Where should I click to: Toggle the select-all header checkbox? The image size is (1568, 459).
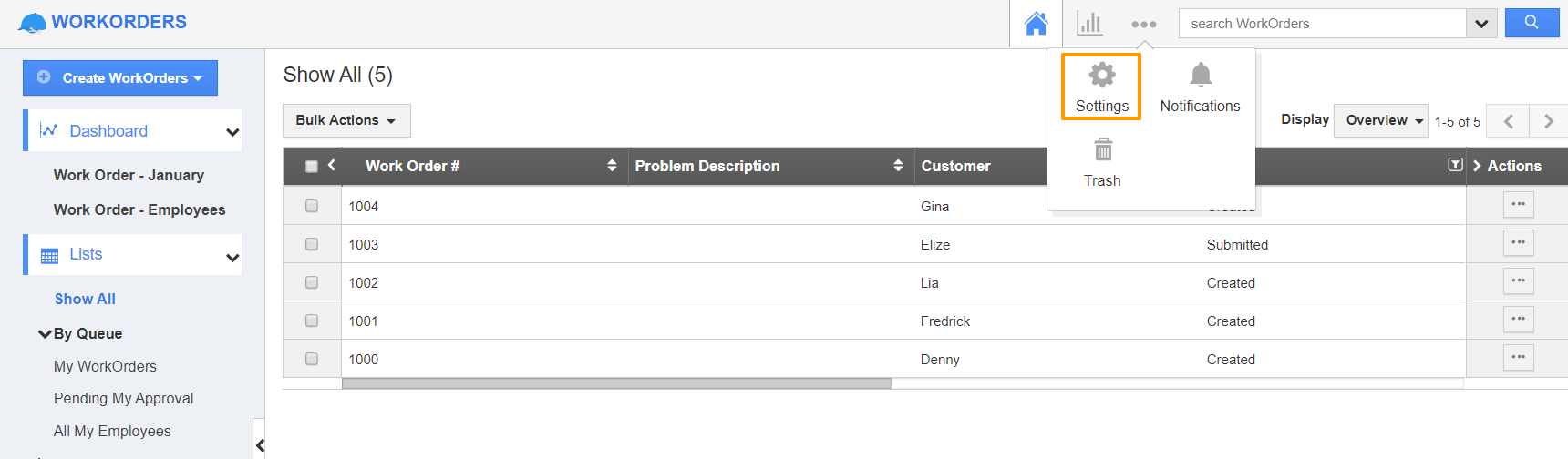pos(312,167)
